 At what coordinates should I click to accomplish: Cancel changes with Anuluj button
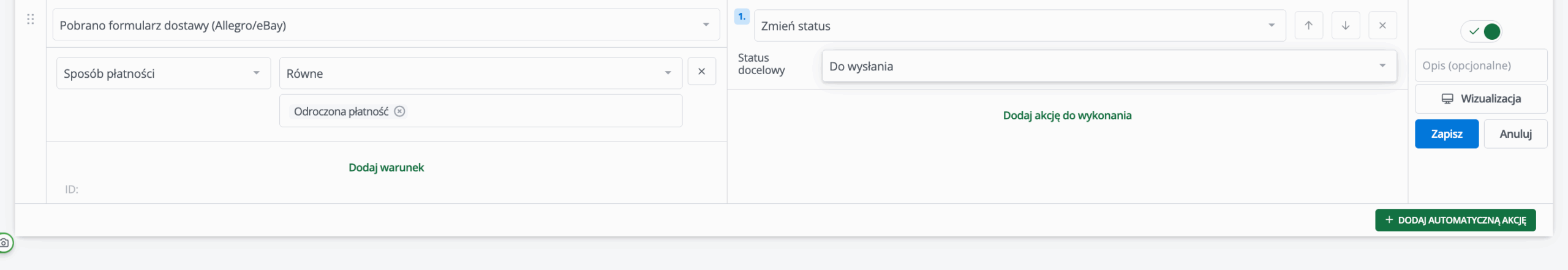coord(1515,134)
